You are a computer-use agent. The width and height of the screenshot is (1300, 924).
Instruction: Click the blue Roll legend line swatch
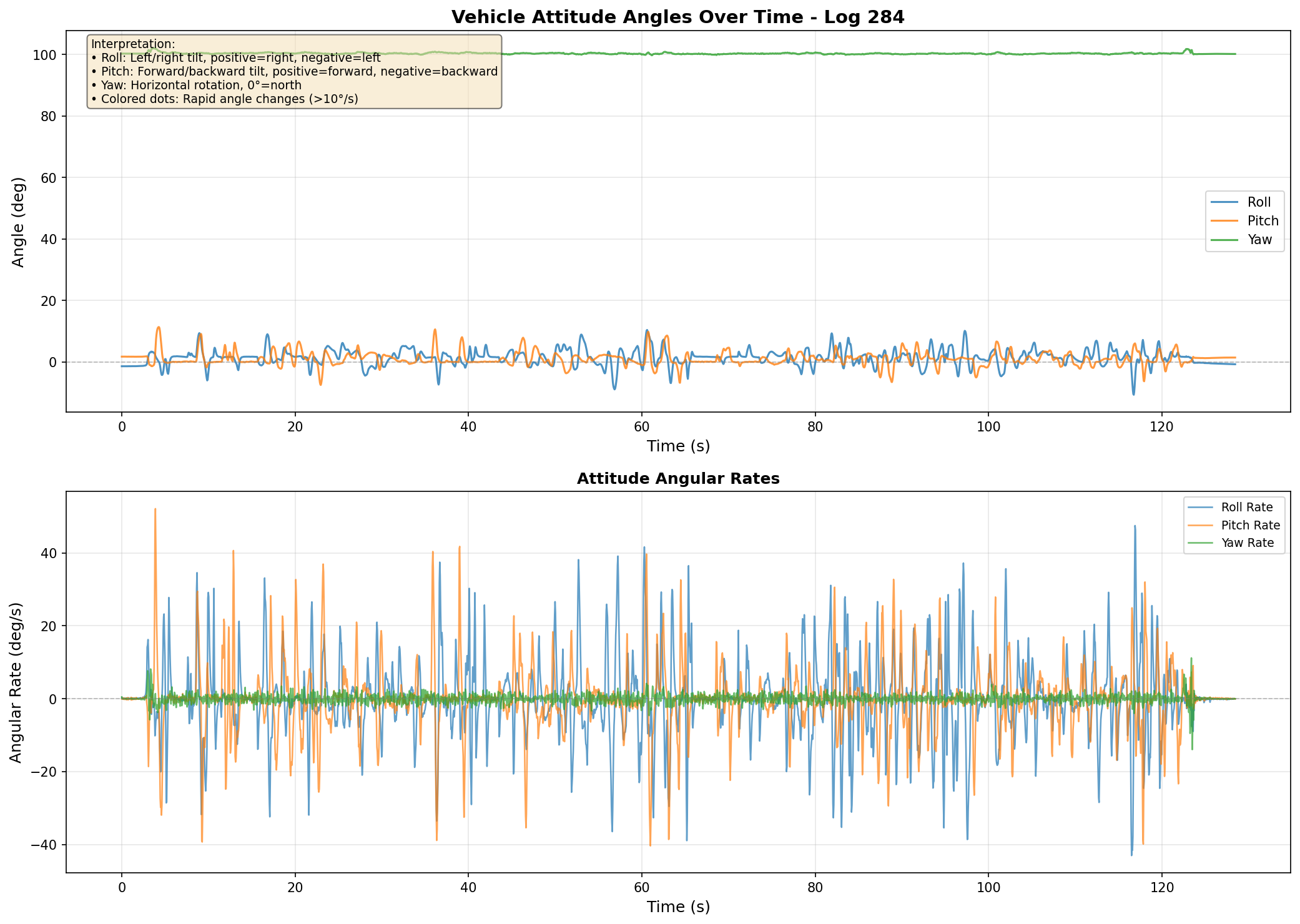tap(1224, 202)
